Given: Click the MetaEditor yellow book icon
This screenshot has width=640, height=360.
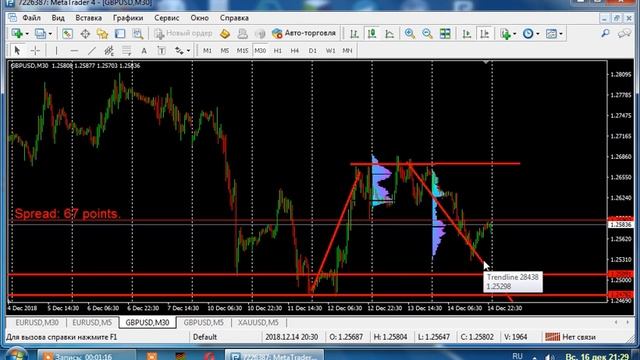Looking at the screenshot, I should click(x=224, y=33).
